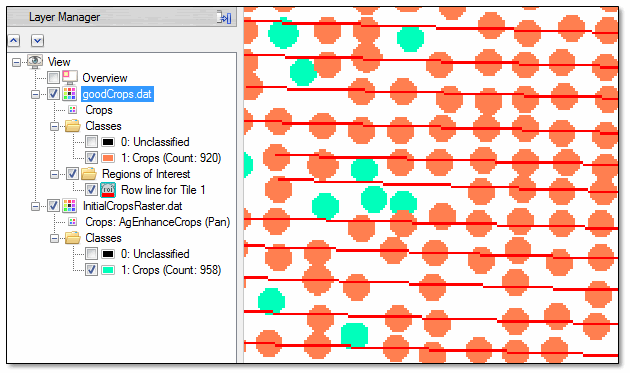Move layer up with up-arrow button
The height and width of the screenshot is (373, 630).
coord(14,41)
